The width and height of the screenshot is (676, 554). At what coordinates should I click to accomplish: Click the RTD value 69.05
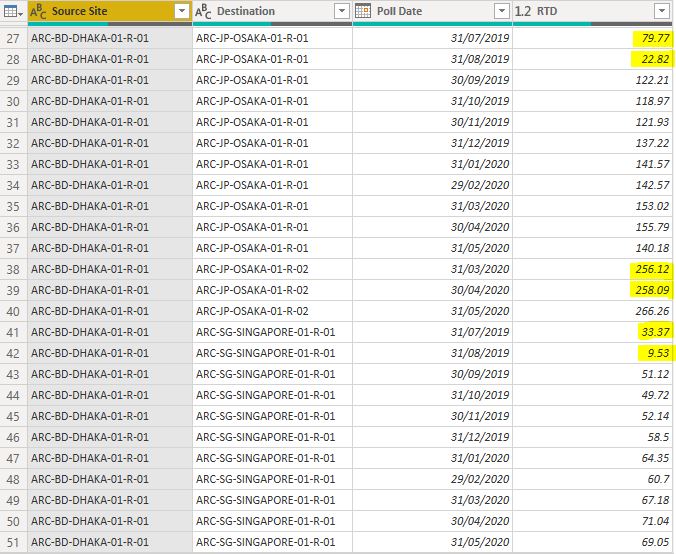click(655, 542)
